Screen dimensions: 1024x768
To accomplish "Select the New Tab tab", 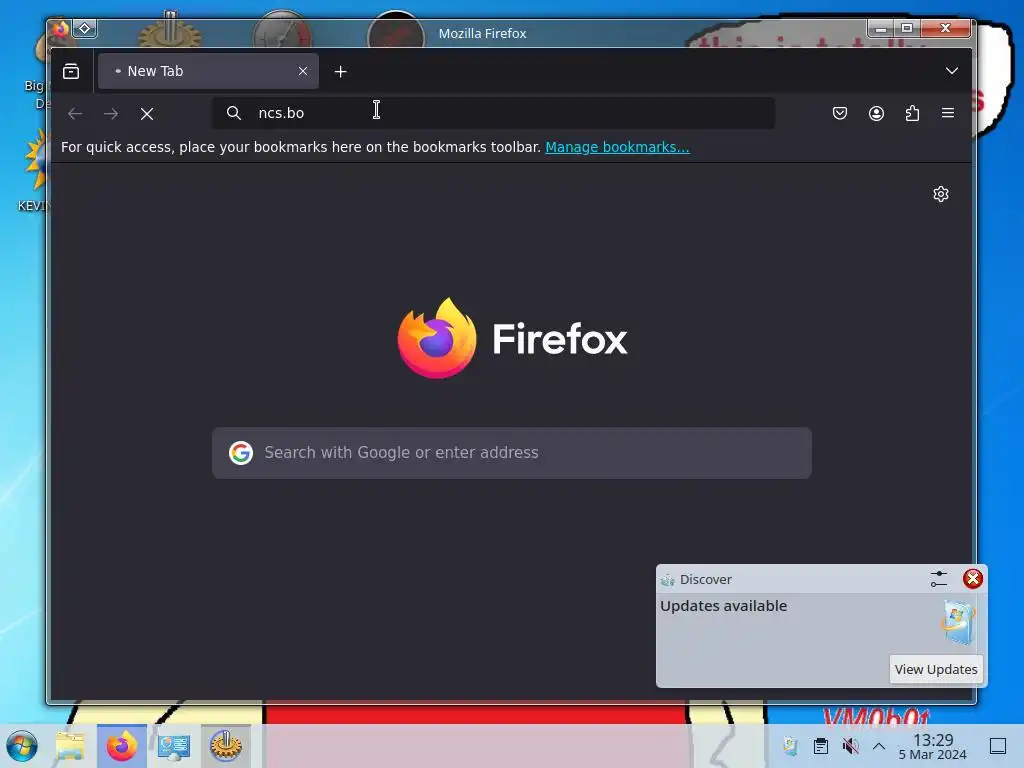I will click(x=208, y=71).
